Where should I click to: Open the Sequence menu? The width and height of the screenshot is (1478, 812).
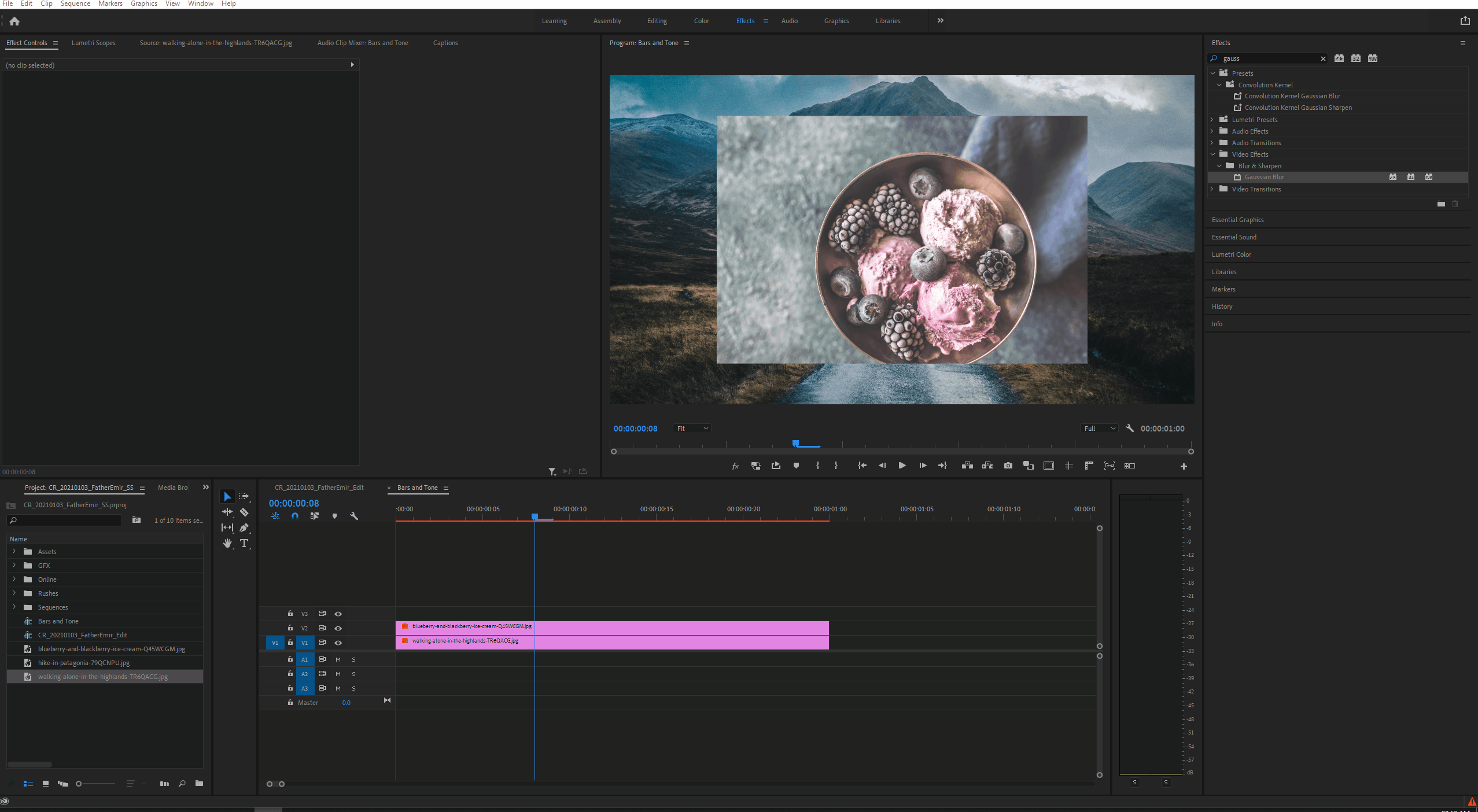[75, 3]
